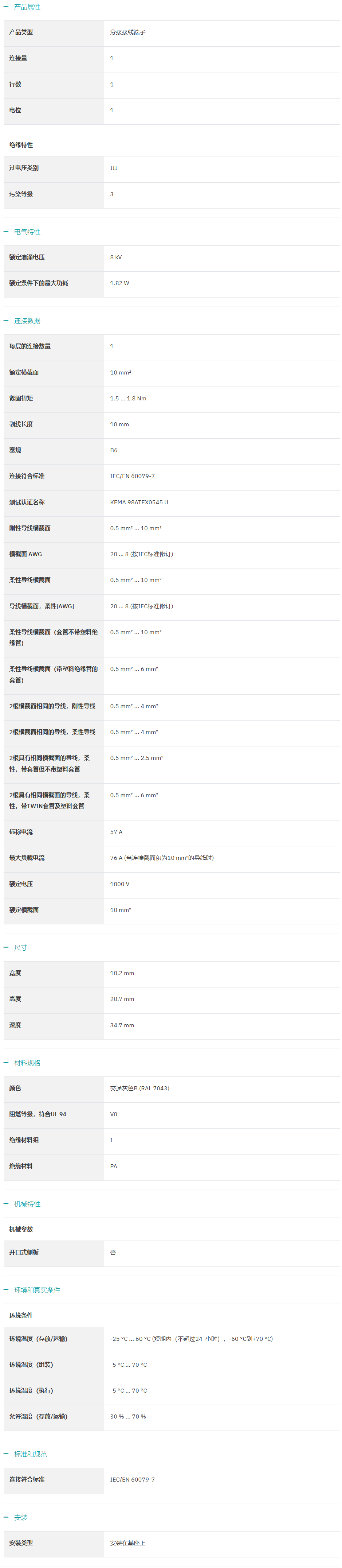
Task: Click the 测试认证名称 label
Action: 27,502
